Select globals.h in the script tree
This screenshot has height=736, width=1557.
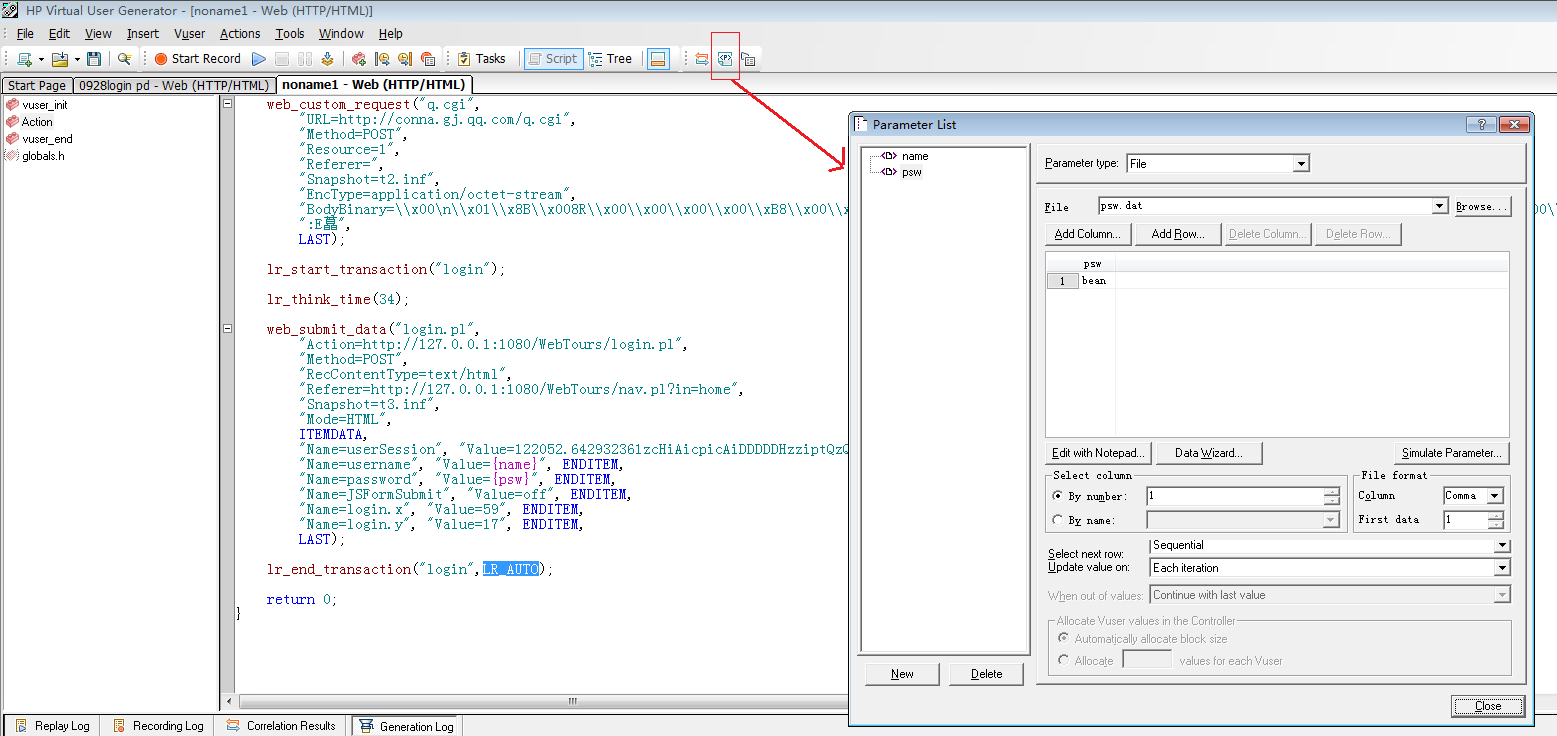[43, 156]
